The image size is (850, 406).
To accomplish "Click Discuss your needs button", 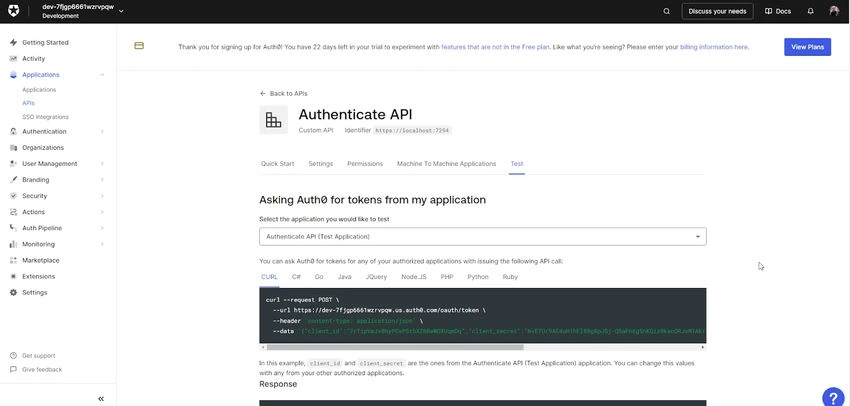I will [x=717, y=11].
